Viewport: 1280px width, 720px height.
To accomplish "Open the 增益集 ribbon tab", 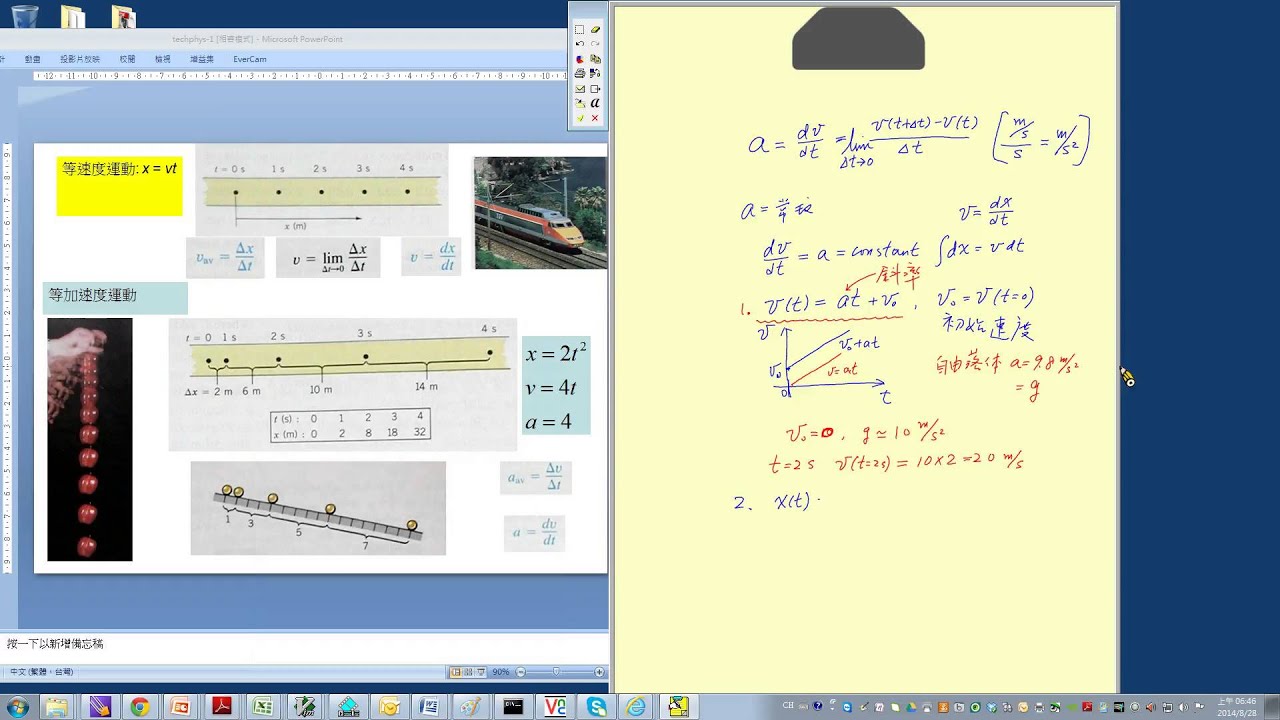I will point(202,59).
